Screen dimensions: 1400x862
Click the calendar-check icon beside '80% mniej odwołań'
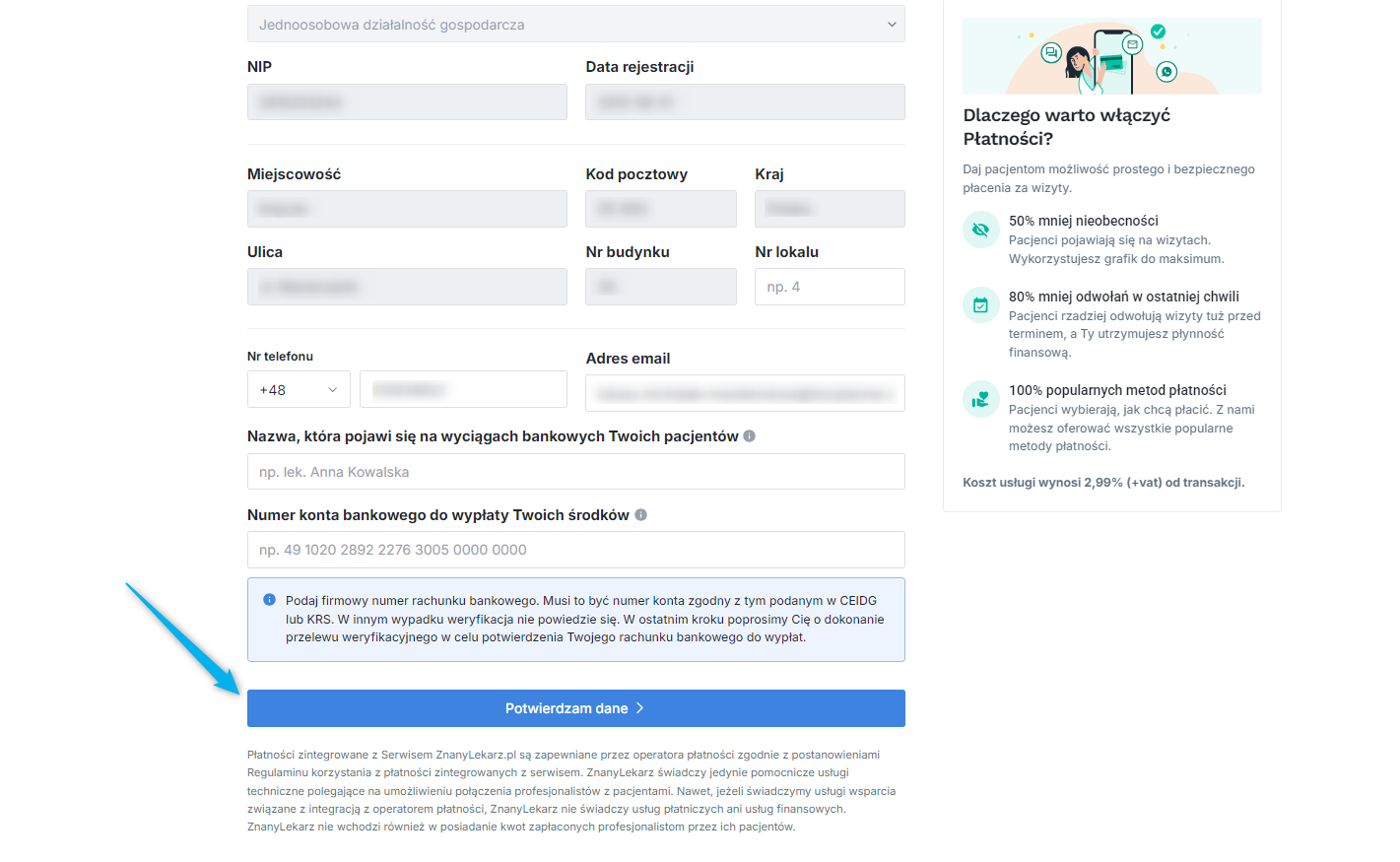(980, 304)
